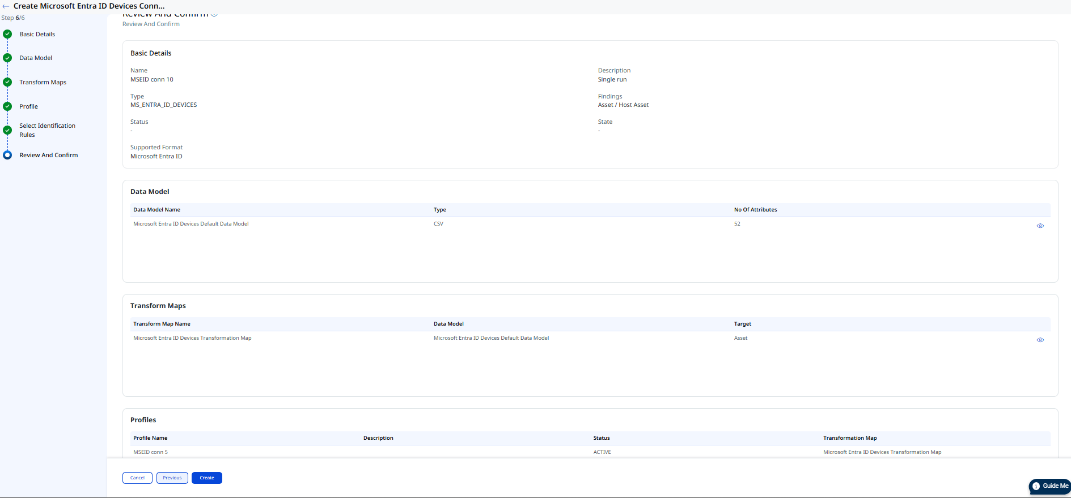Viewport: 1071px width, 498px height.
Task: Go to the Transform Maps step
Action: [x=43, y=82]
